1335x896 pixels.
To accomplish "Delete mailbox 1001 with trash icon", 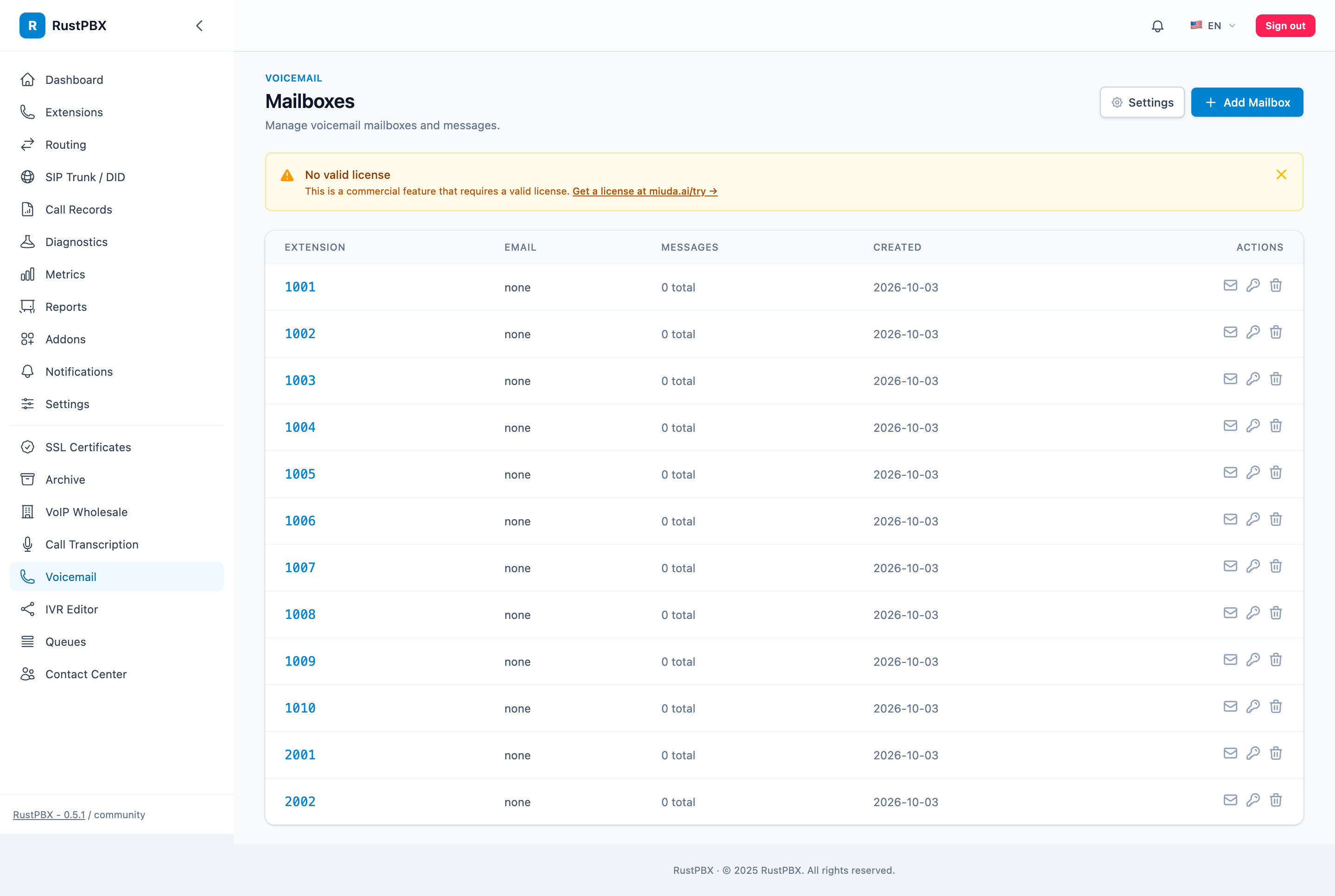I will (1276, 285).
